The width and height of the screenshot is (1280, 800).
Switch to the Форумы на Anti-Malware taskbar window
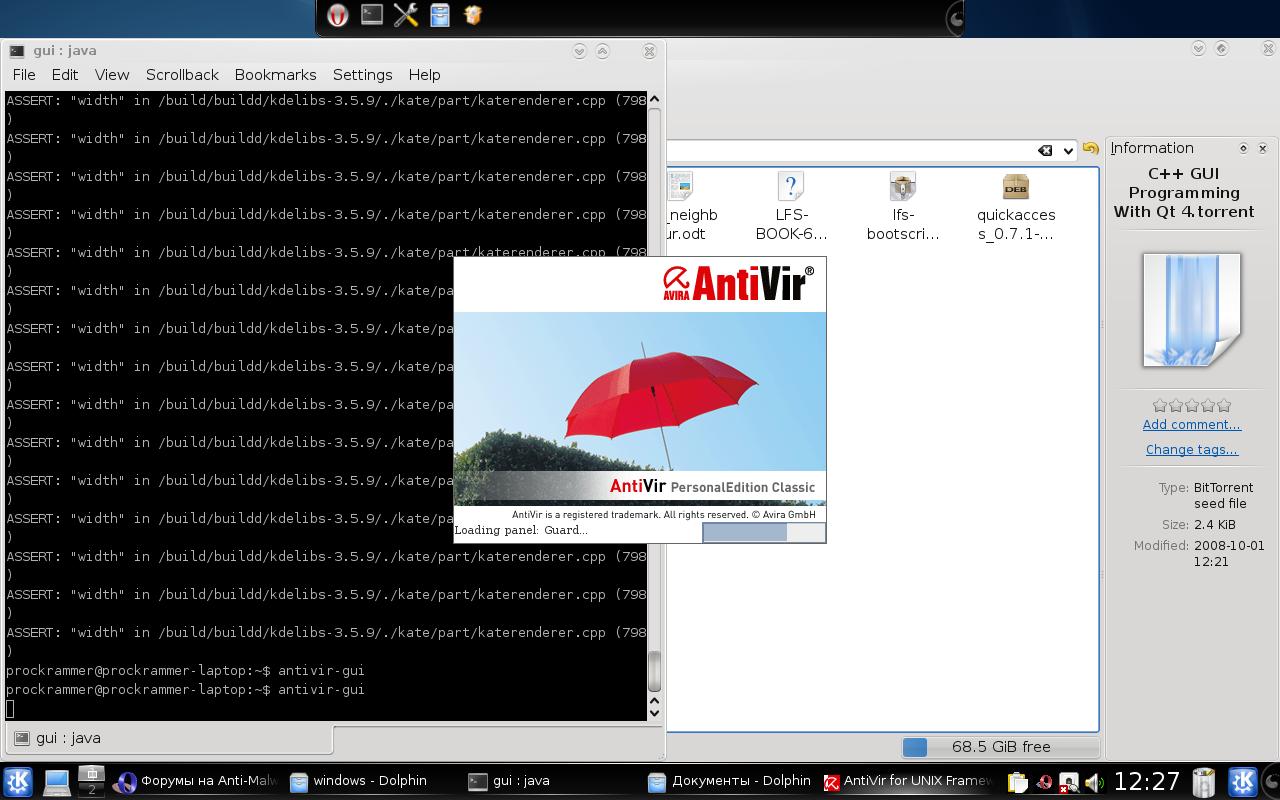point(196,781)
